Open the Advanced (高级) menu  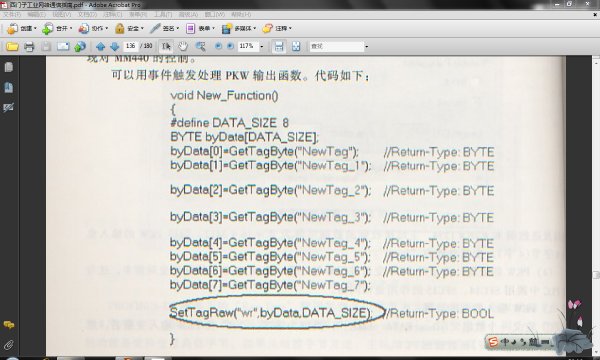tap(188, 15)
